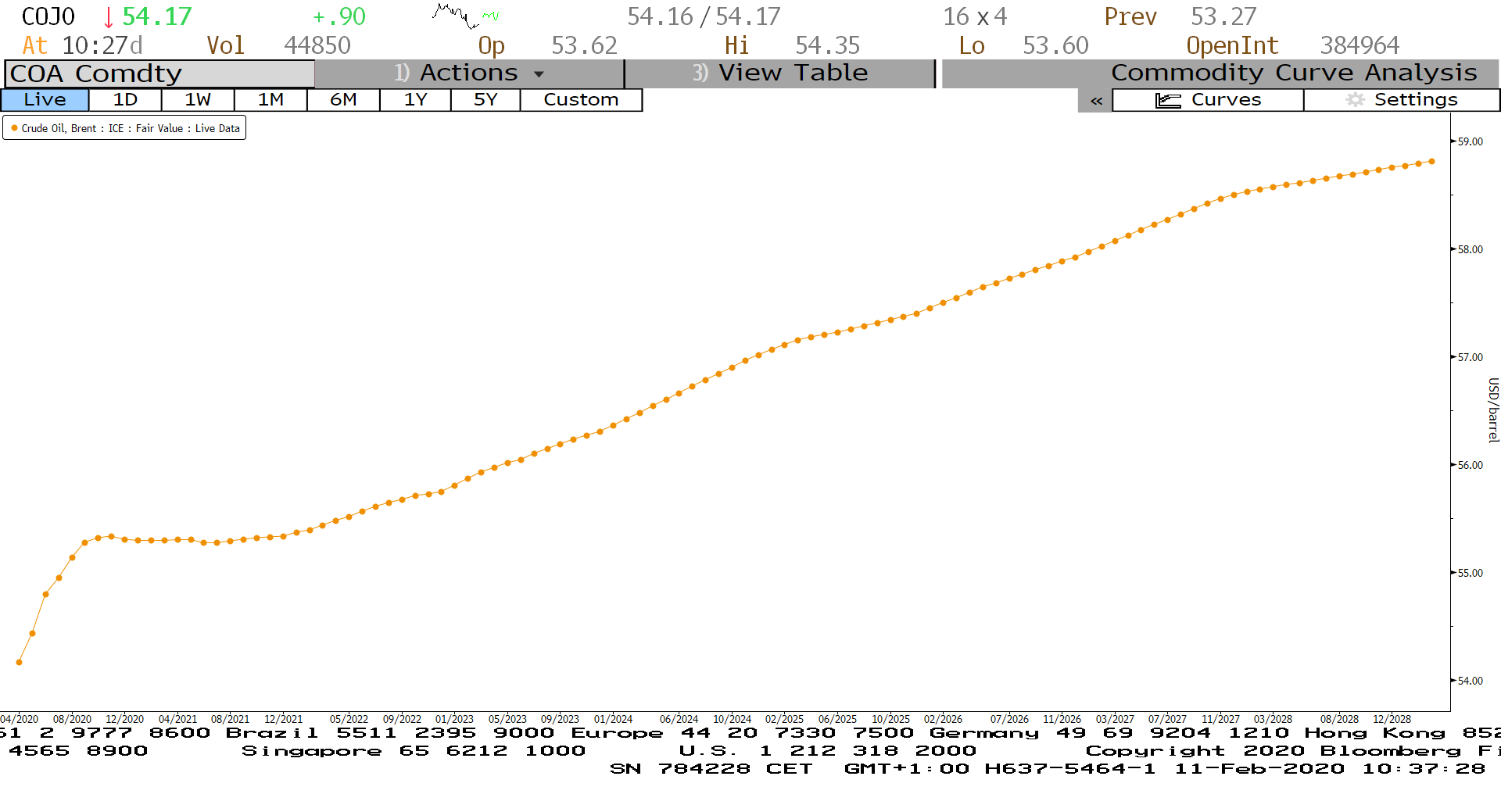Click the Curves chart icon
The width and height of the screenshot is (1501, 812).
pyautogui.click(x=1168, y=100)
